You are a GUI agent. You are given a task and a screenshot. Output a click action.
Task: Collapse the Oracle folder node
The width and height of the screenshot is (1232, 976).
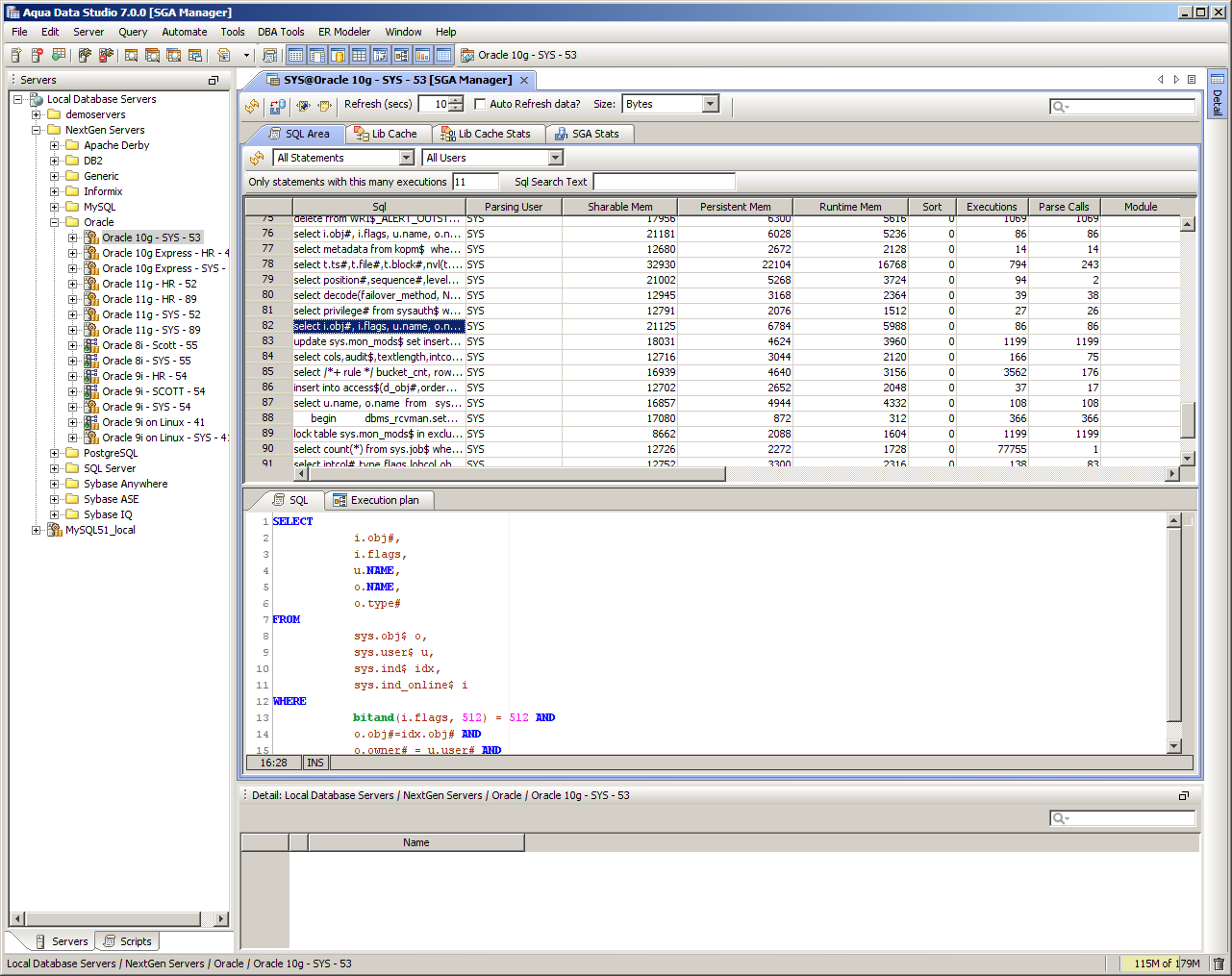[55, 222]
